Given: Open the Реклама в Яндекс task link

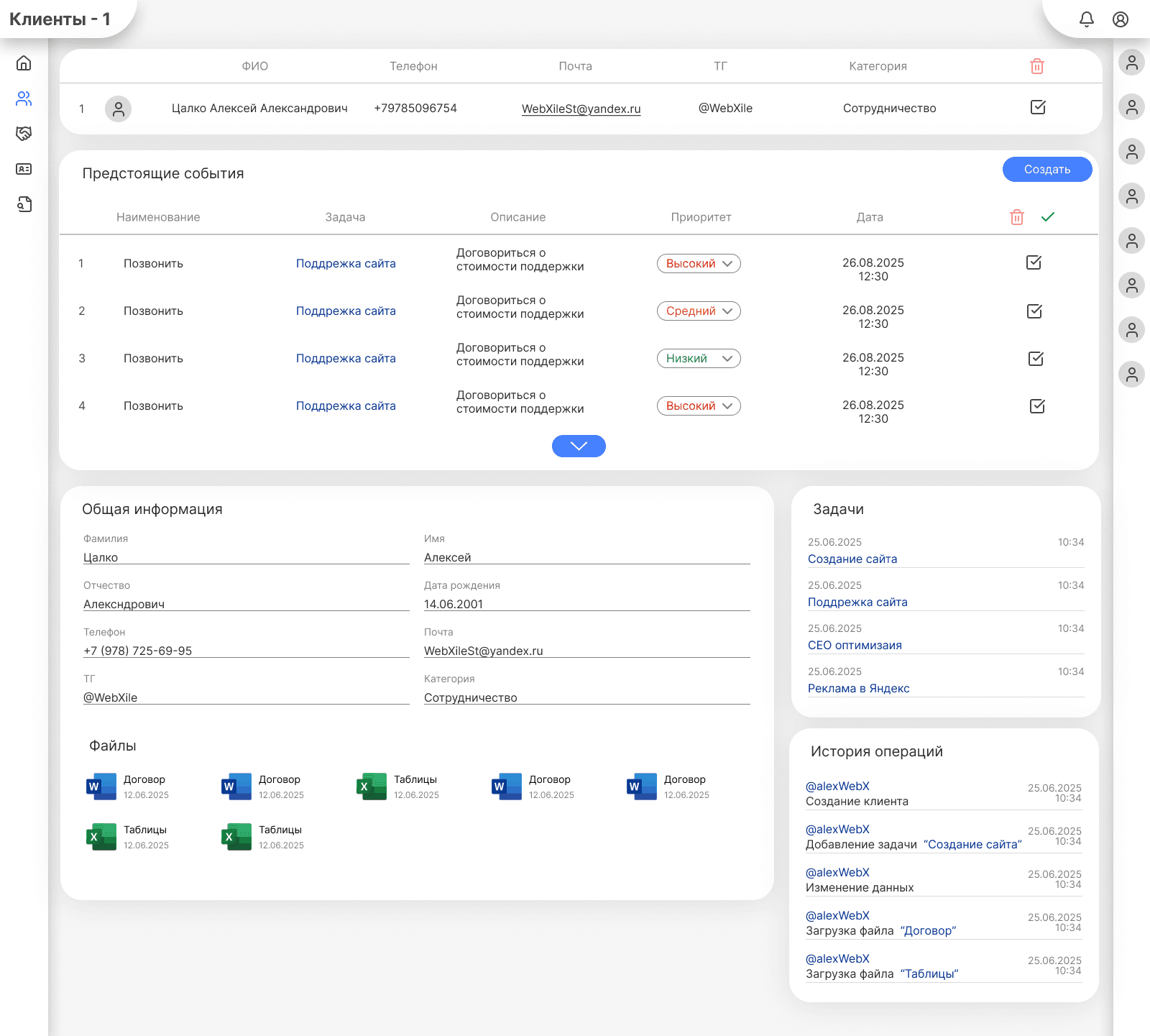Looking at the screenshot, I should (858, 689).
